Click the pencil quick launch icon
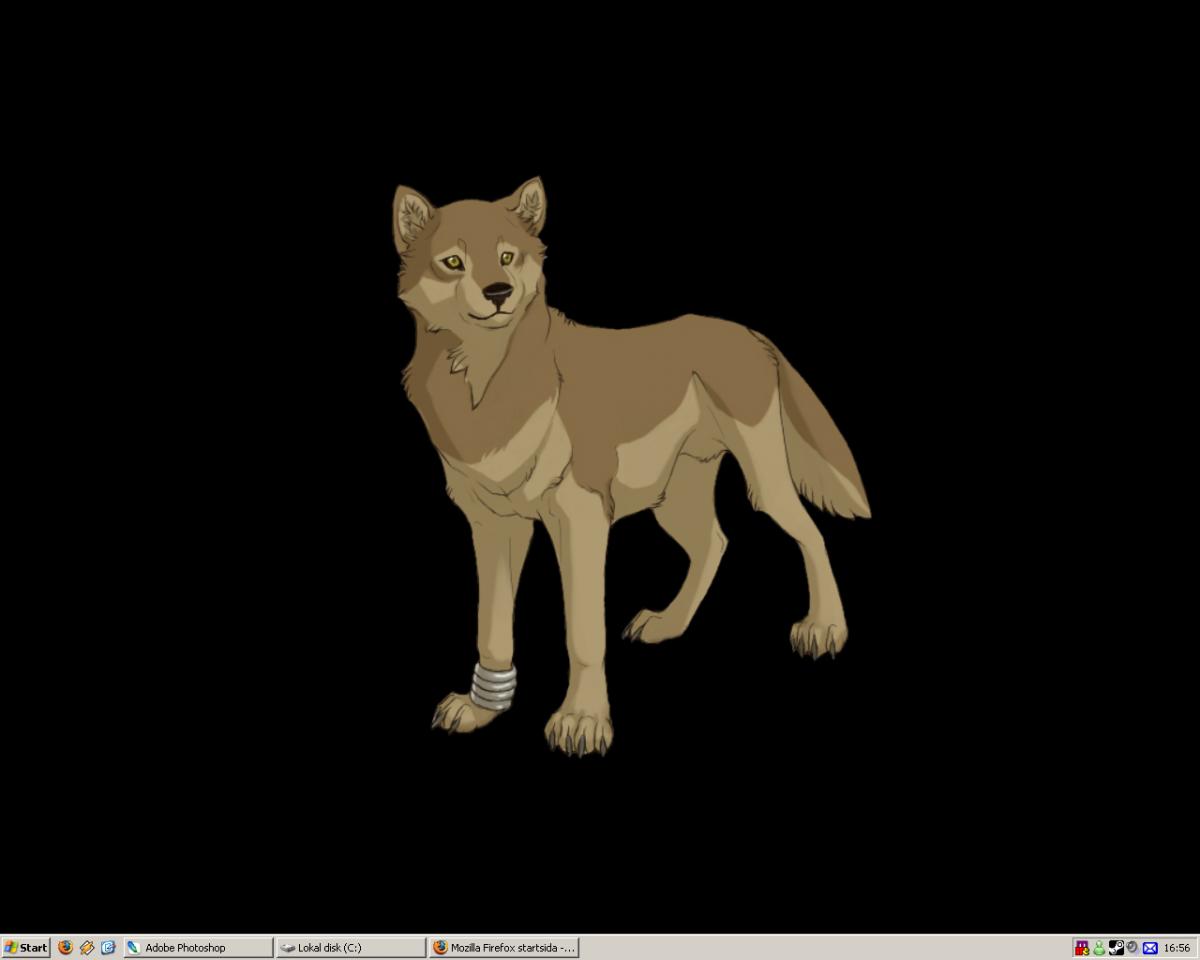The height and width of the screenshot is (960, 1200). pos(87,947)
